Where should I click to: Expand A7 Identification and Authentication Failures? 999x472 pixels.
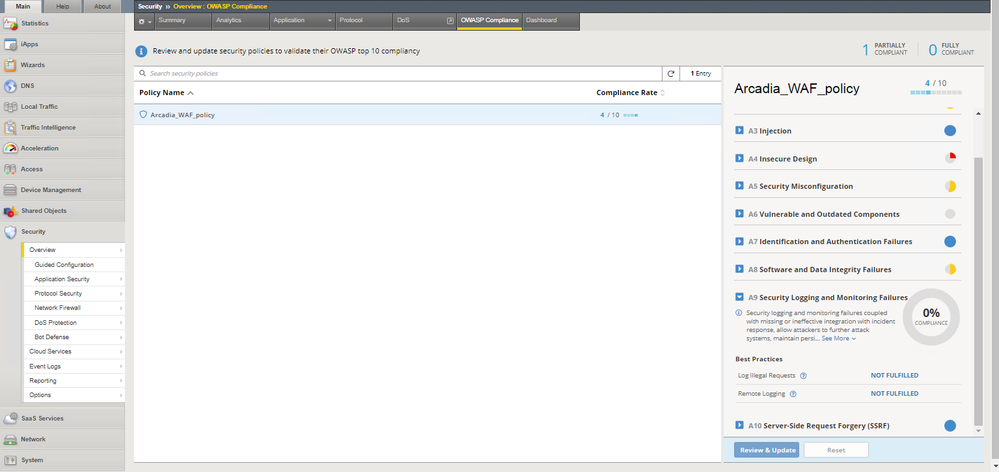click(740, 241)
